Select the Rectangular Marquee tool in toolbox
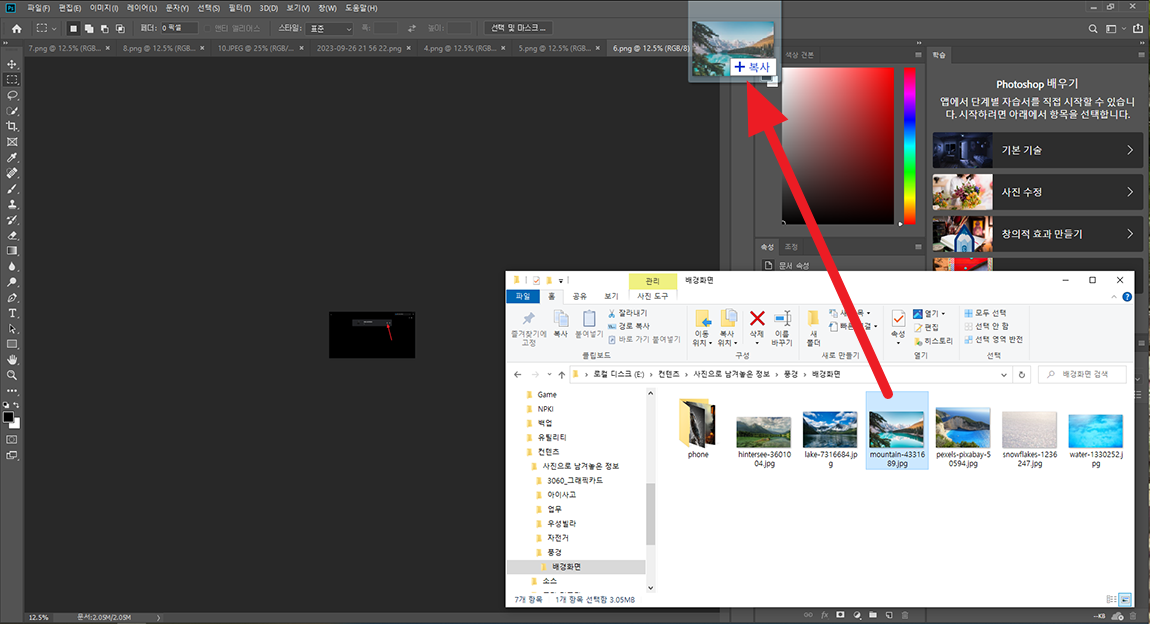Screen dimensions: 1150x624 click(12, 80)
